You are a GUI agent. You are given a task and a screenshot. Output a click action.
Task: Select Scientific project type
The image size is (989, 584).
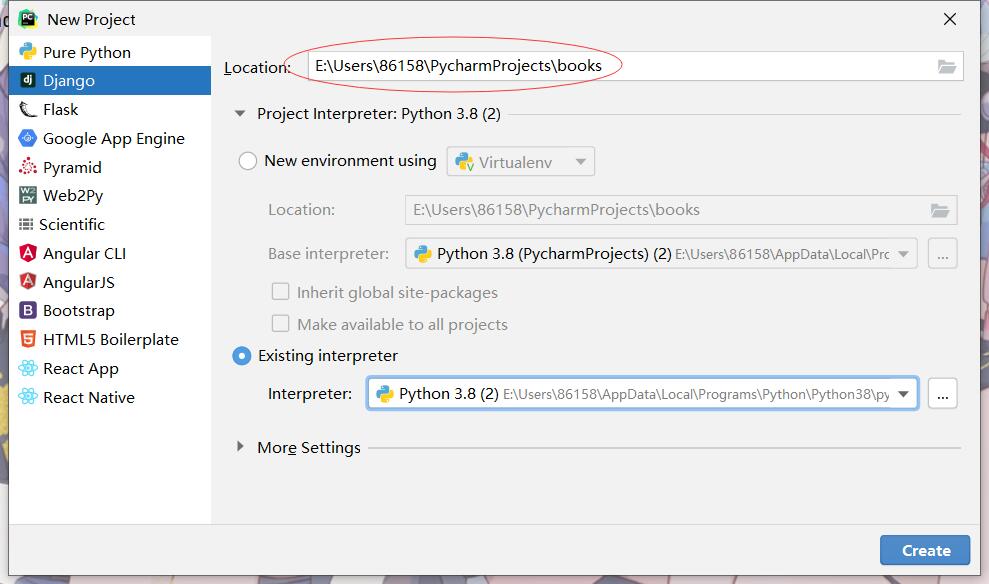point(110,225)
